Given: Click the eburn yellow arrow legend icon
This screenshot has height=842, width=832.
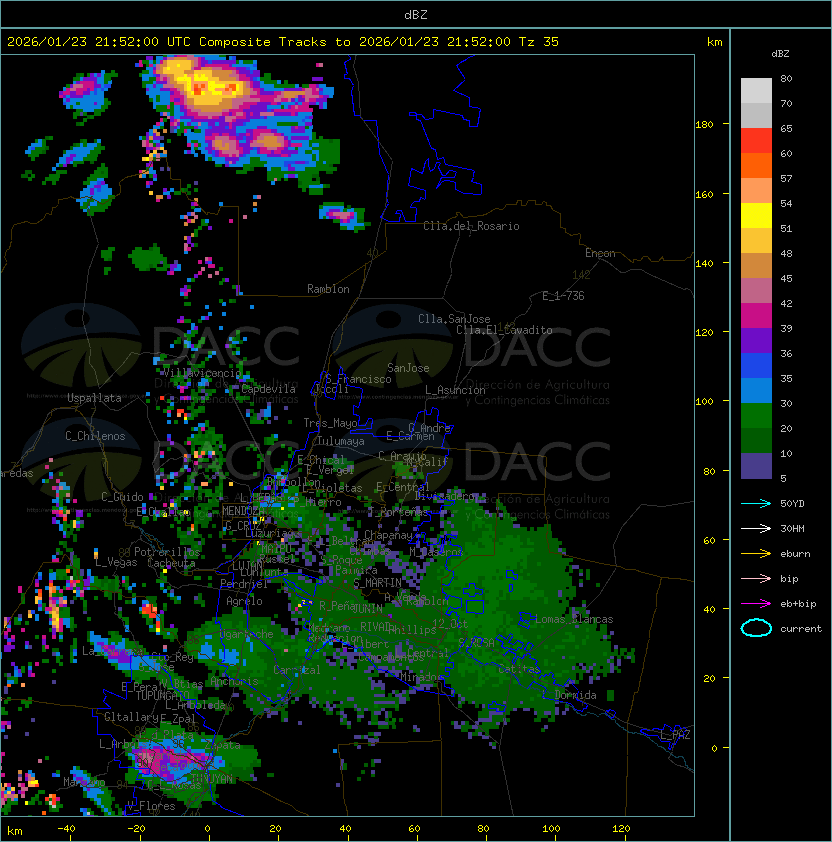Looking at the screenshot, I should tap(756, 554).
